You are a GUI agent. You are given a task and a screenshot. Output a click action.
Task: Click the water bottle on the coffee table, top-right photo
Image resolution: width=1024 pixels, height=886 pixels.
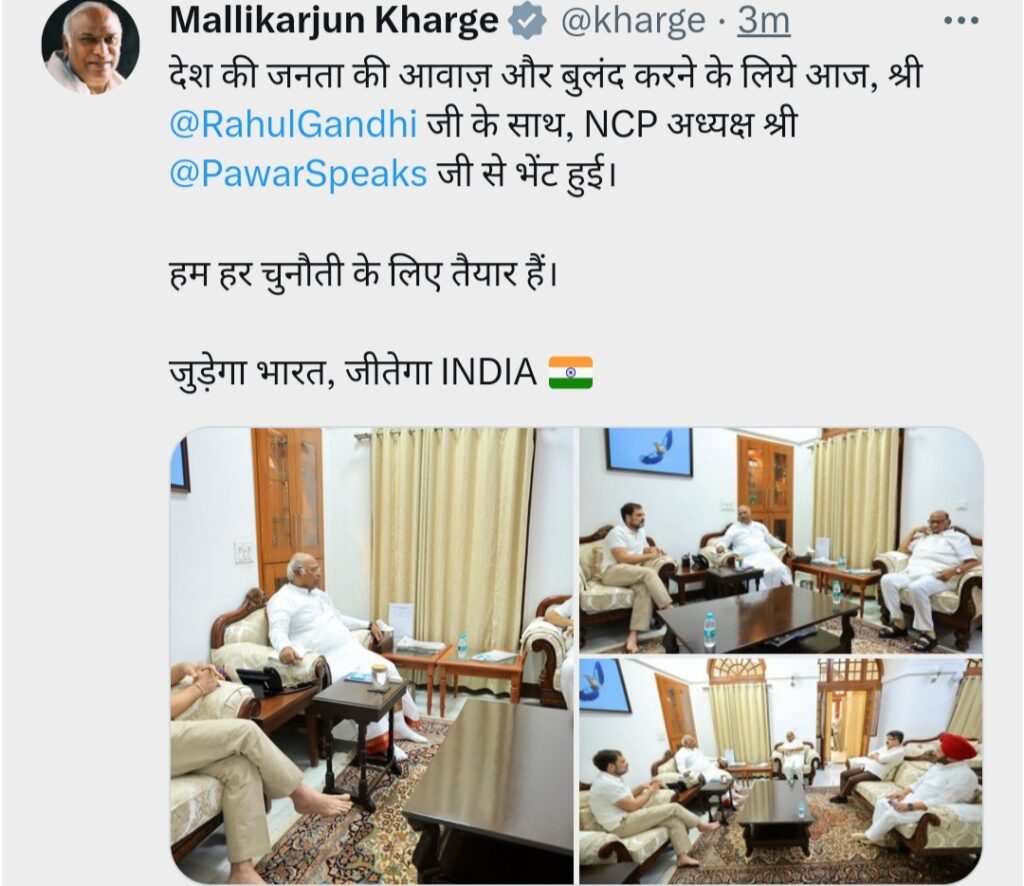click(709, 630)
